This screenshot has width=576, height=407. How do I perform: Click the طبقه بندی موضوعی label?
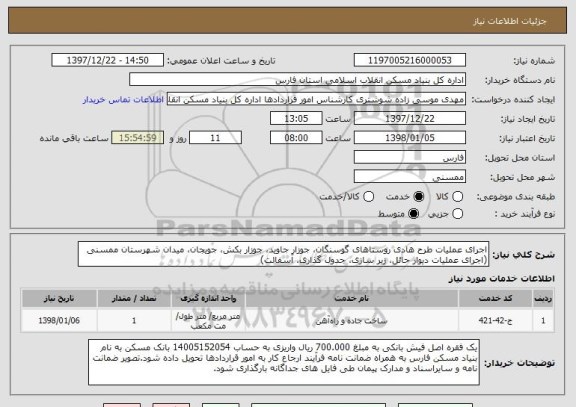tap(516, 197)
